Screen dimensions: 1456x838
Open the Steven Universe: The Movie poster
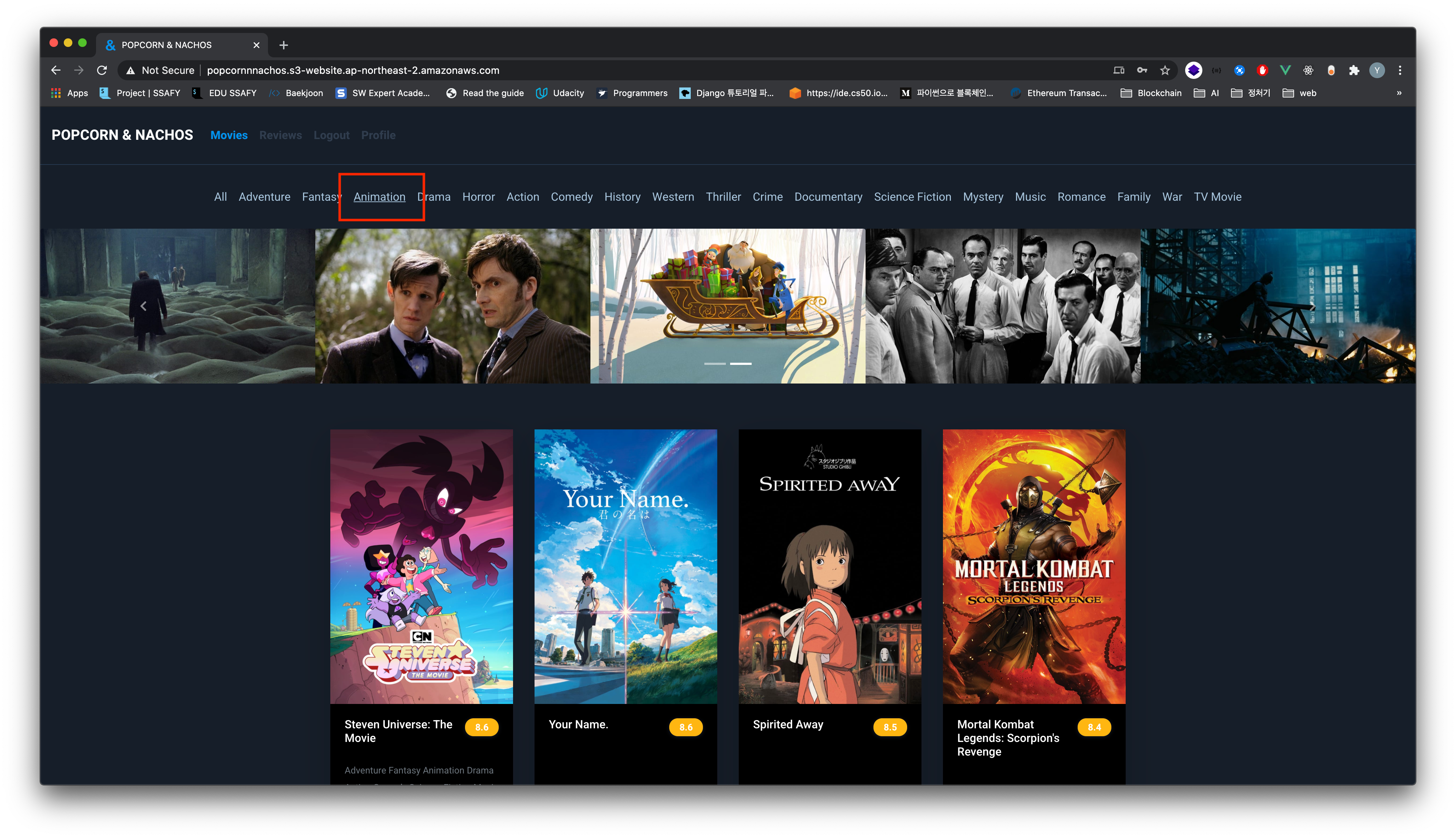pyautogui.click(x=421, y=566)
